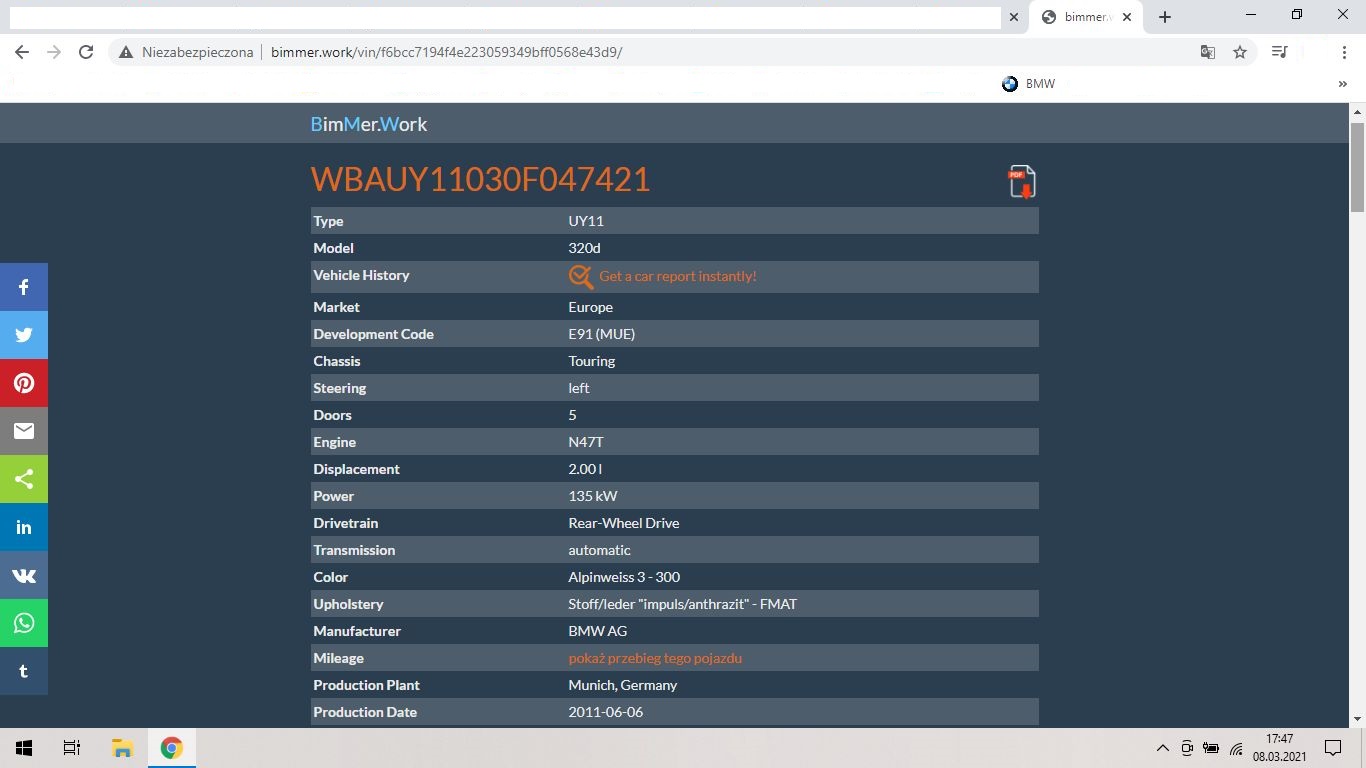Image resolution: width=1366 pixels, height=768 pixels.
Task: Select the 'Alpinweiss 3 - 300' color value
Action: click(x=624, y=577)
